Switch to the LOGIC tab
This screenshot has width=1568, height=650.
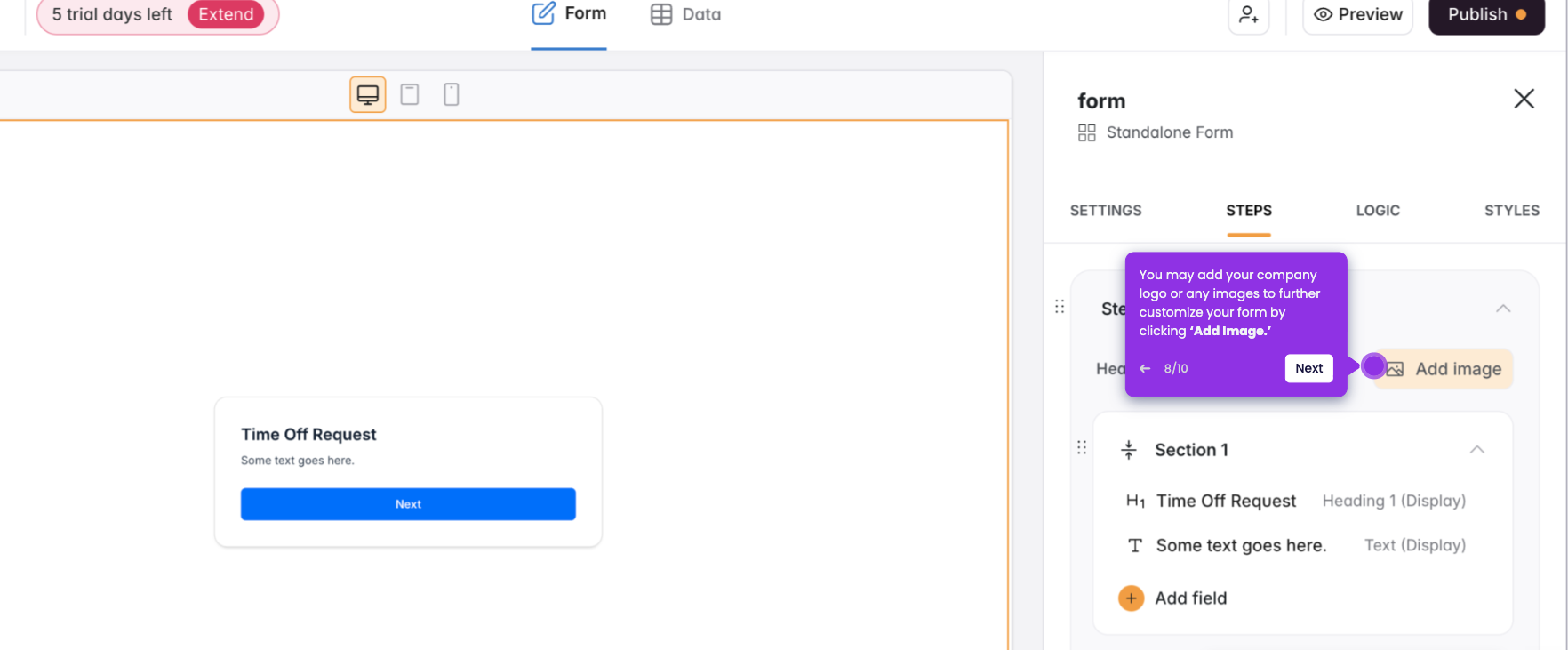point(1378,211)
